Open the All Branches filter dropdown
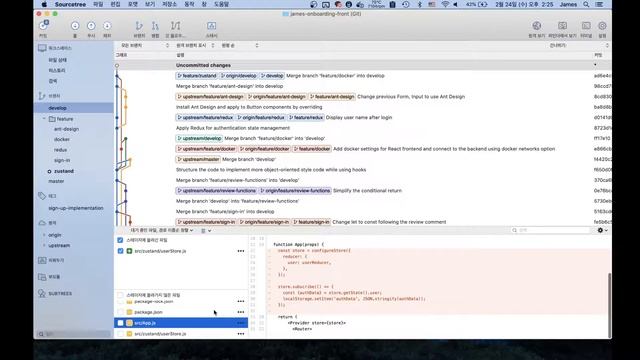 [x=144, y=45]
